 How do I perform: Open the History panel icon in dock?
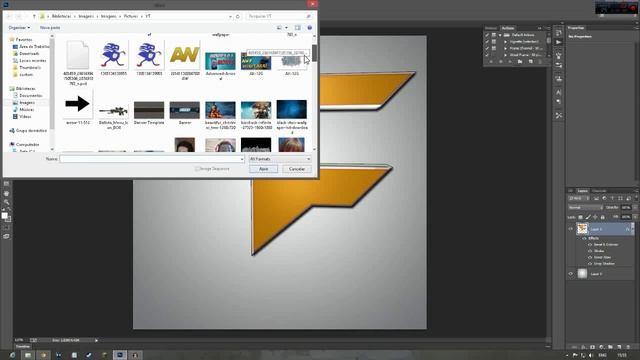(x=559, y=33)
